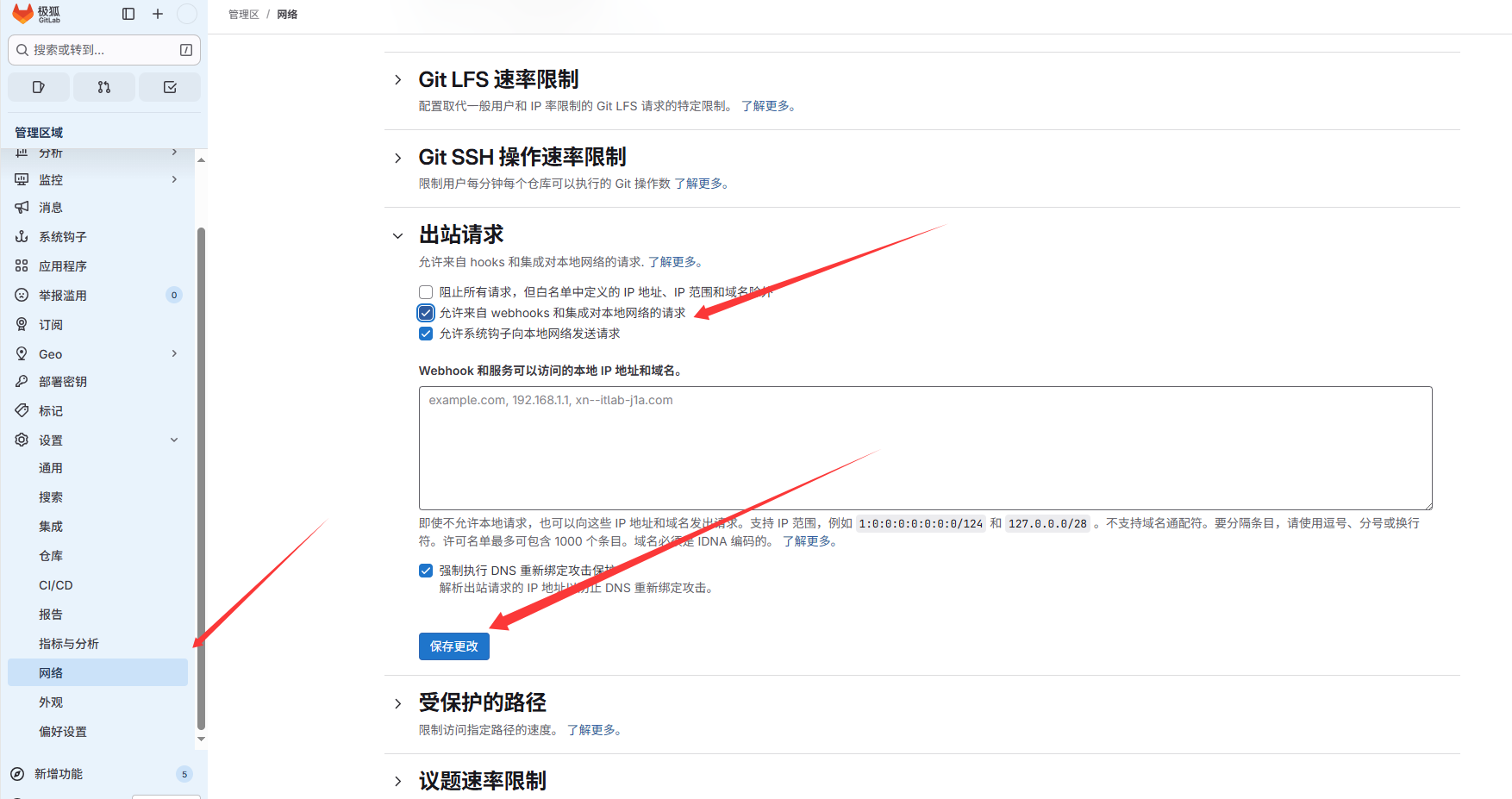1512x799 pixels.
Task: Open 了解更多 link under 受保护的路径
Action: [593, 730]
